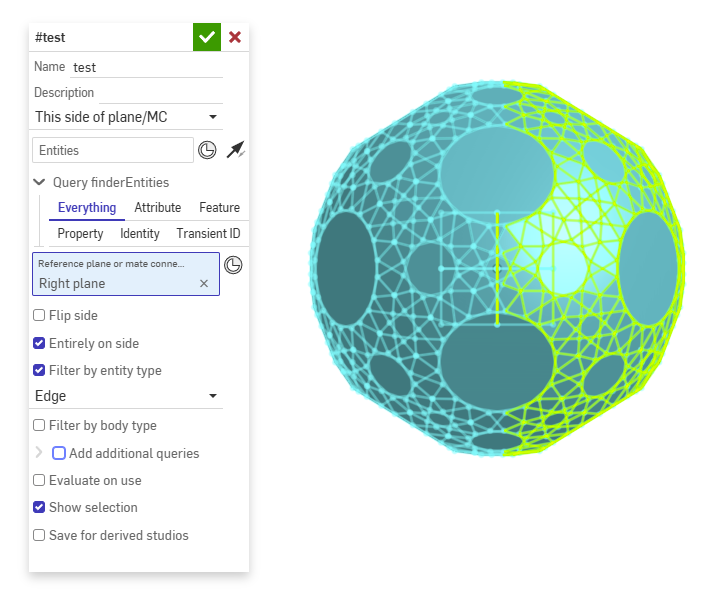724x593 pixels.
Task: Collapse the Query finderEntities section
Action: point(39,182)
